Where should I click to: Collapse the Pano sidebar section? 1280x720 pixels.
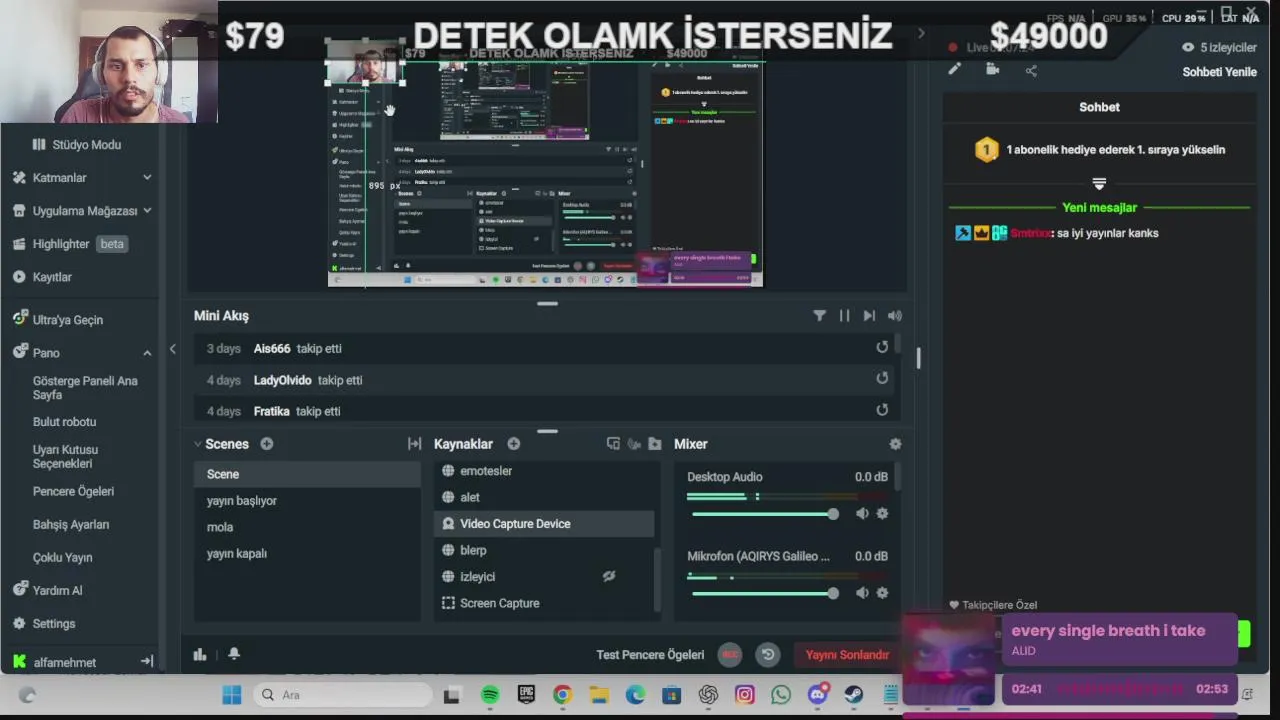147,353
